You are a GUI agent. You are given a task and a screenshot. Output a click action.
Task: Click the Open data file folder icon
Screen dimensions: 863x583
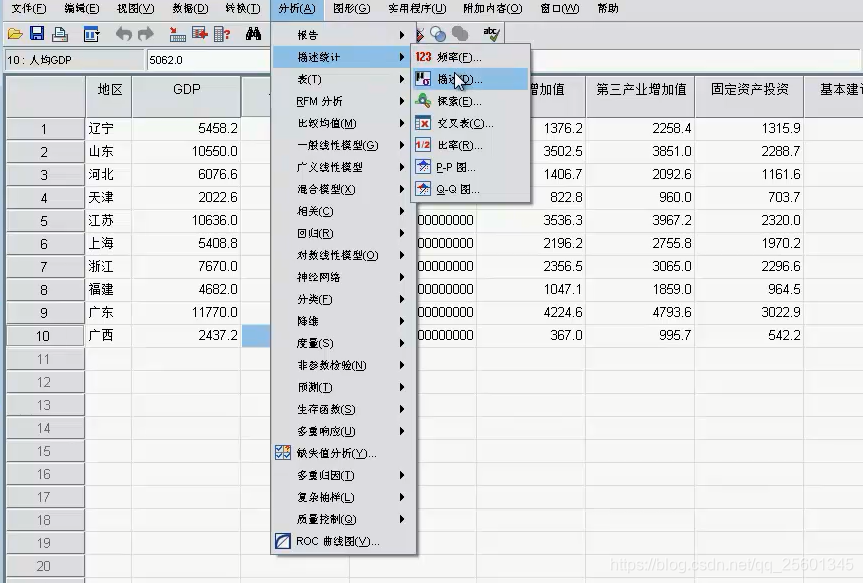click(15, 34)
